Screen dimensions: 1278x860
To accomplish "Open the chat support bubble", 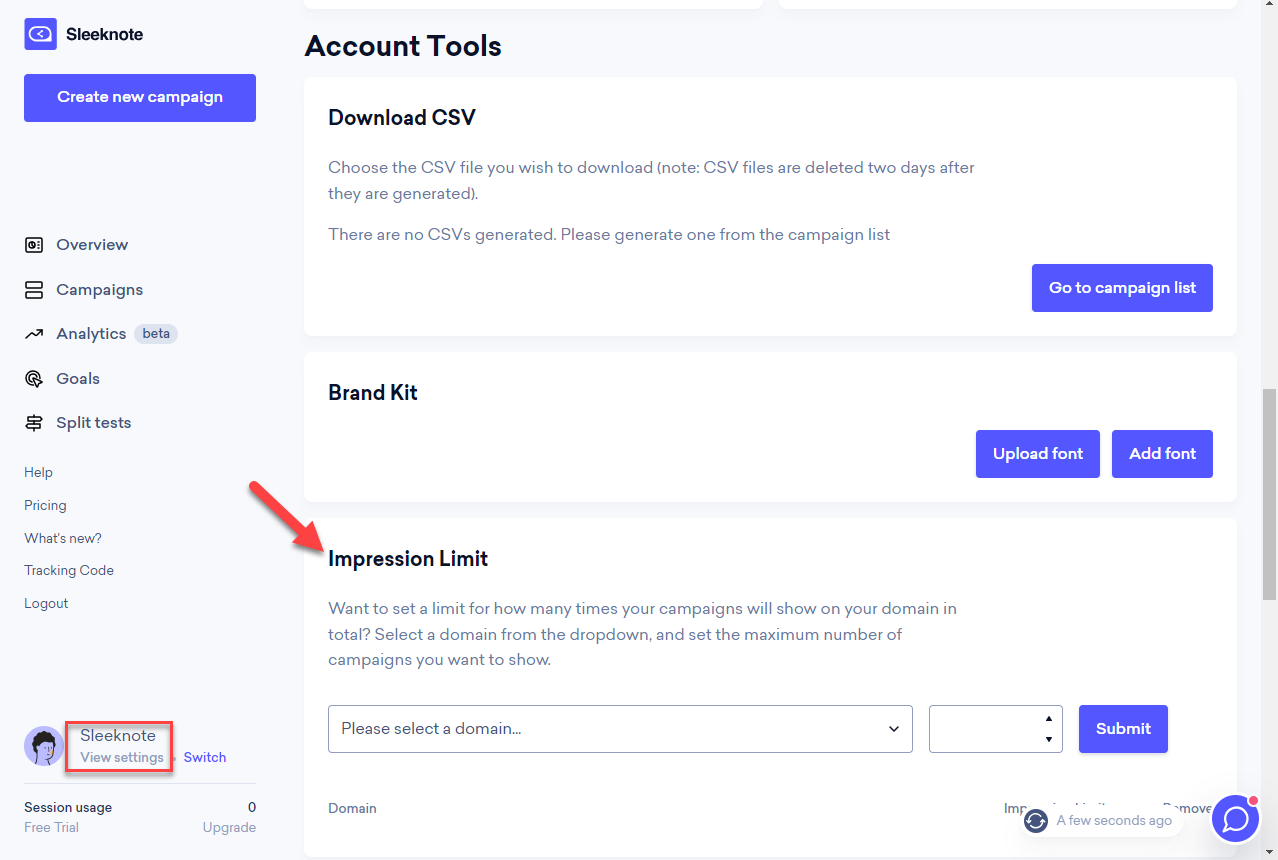I will 1236,819.
